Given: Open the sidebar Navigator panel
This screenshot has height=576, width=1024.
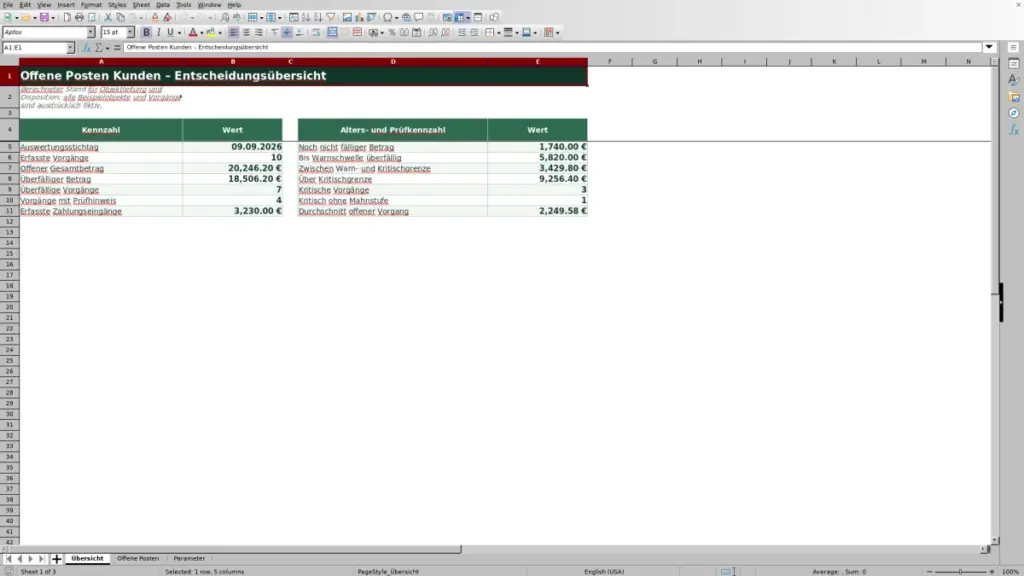Looking at the screenshot, I should pyautogui.click(x=1014, y=114).
